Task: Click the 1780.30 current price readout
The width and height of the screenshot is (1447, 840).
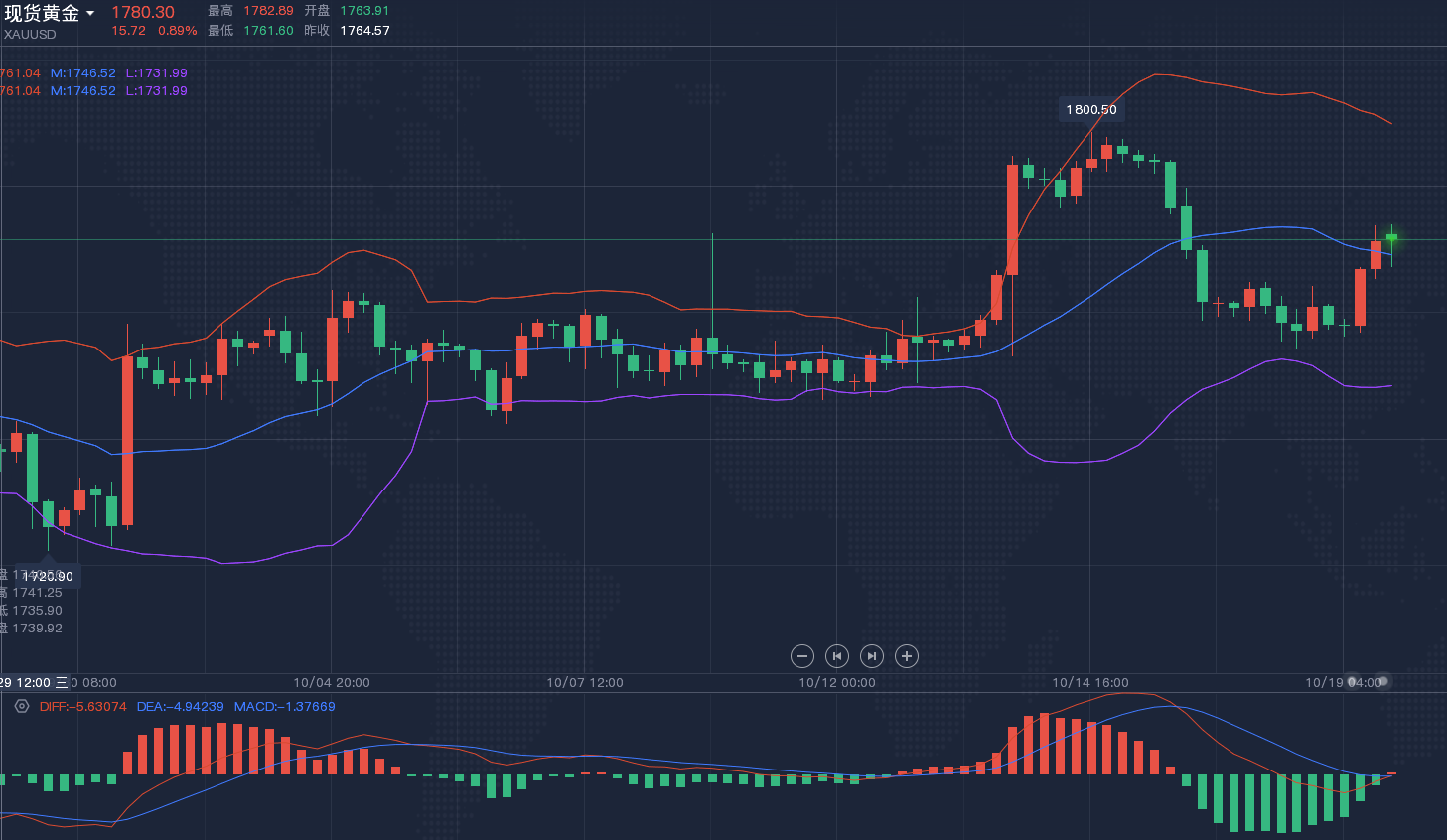Action: (143, 12)
